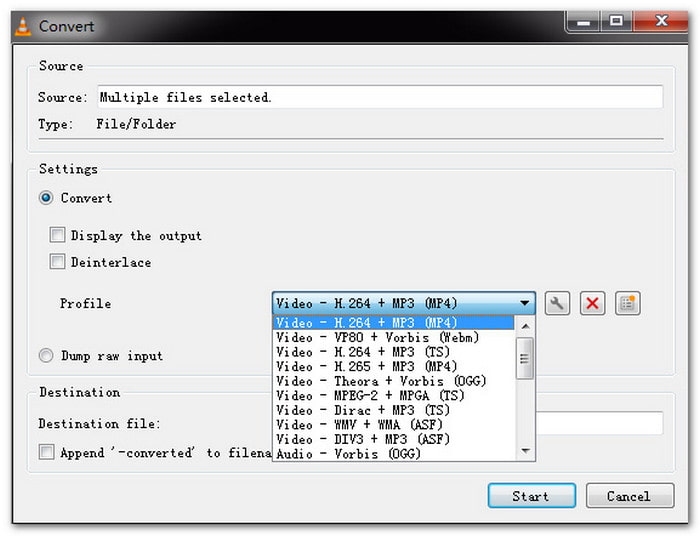Select the Dump raw input option
Viewport: 700px width, 536px height.
pyautogui.click(x=46, y=356)
